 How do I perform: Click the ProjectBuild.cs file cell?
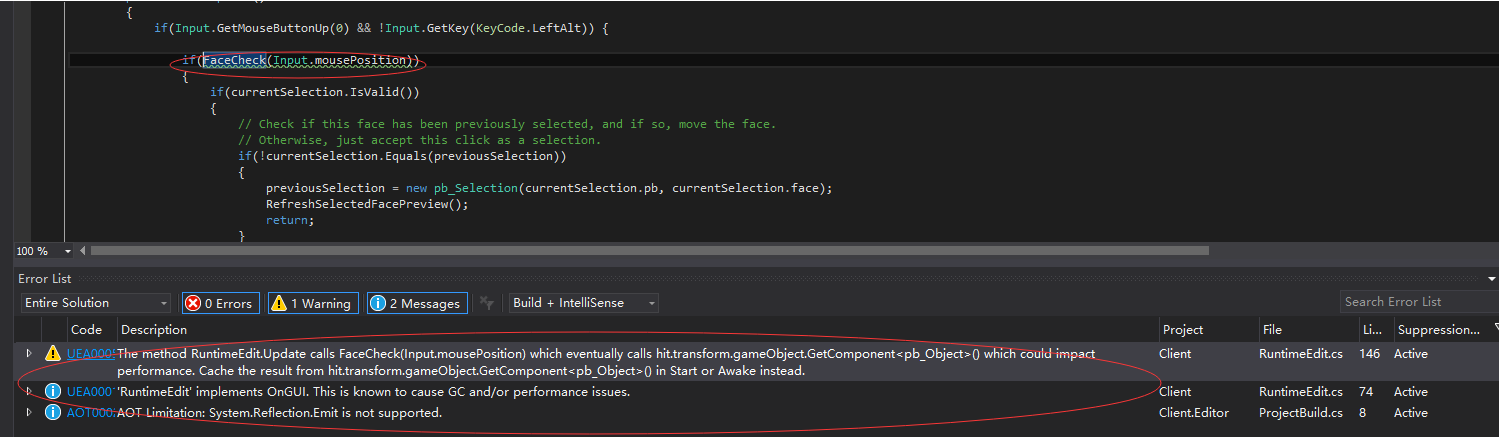click(x=1300, y=413)
